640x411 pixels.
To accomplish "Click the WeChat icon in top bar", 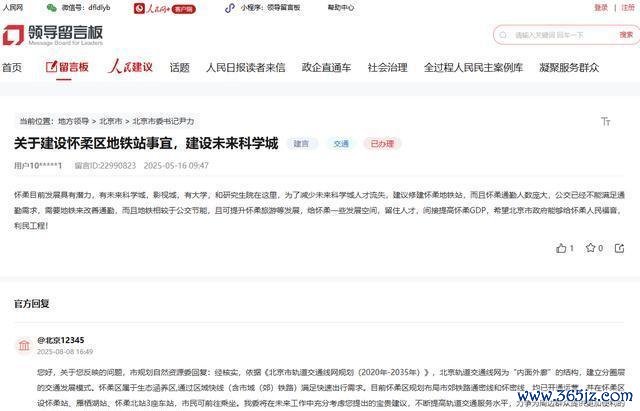I will pos(51,7).
